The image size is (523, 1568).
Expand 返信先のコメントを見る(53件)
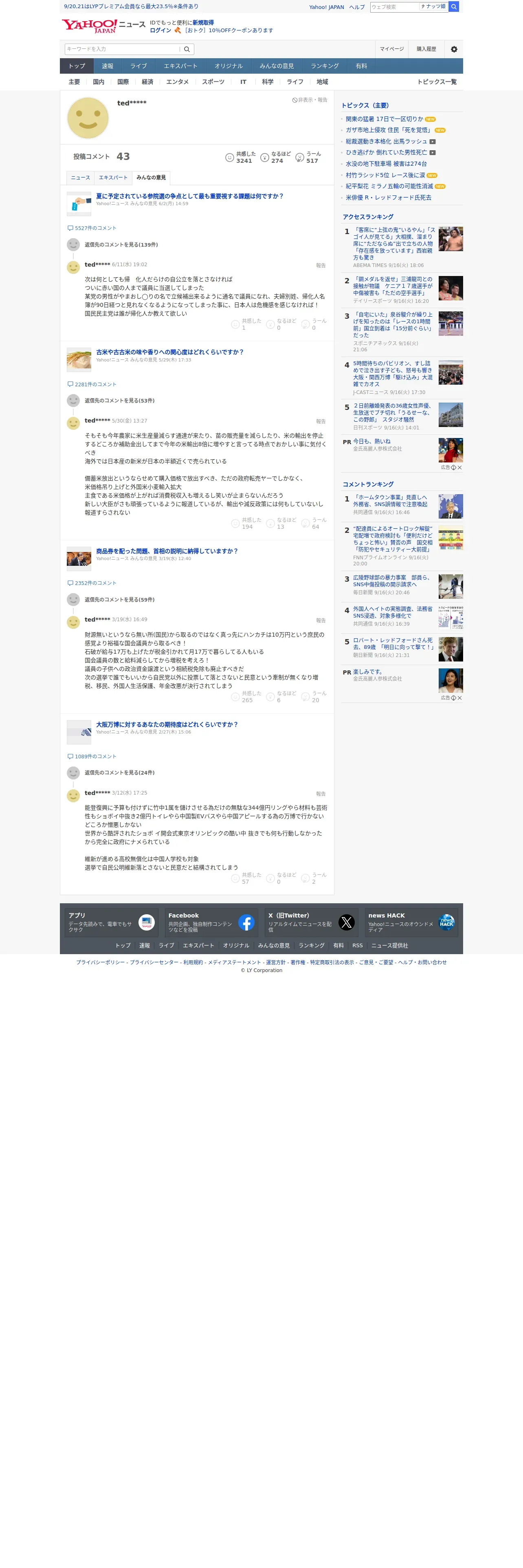[119, 401]
